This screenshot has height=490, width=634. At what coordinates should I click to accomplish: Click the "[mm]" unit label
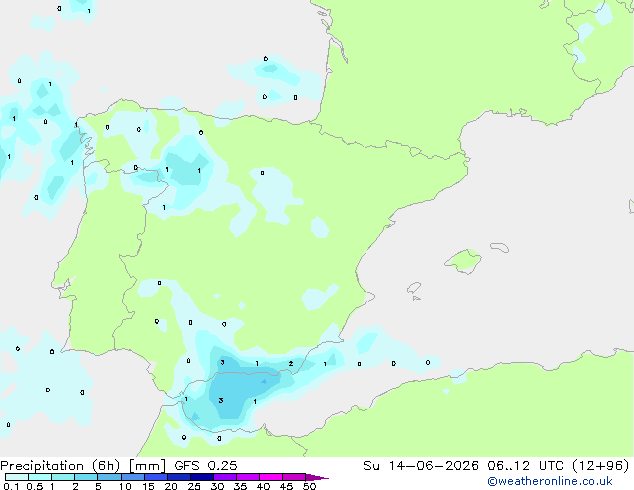[147, 466]
